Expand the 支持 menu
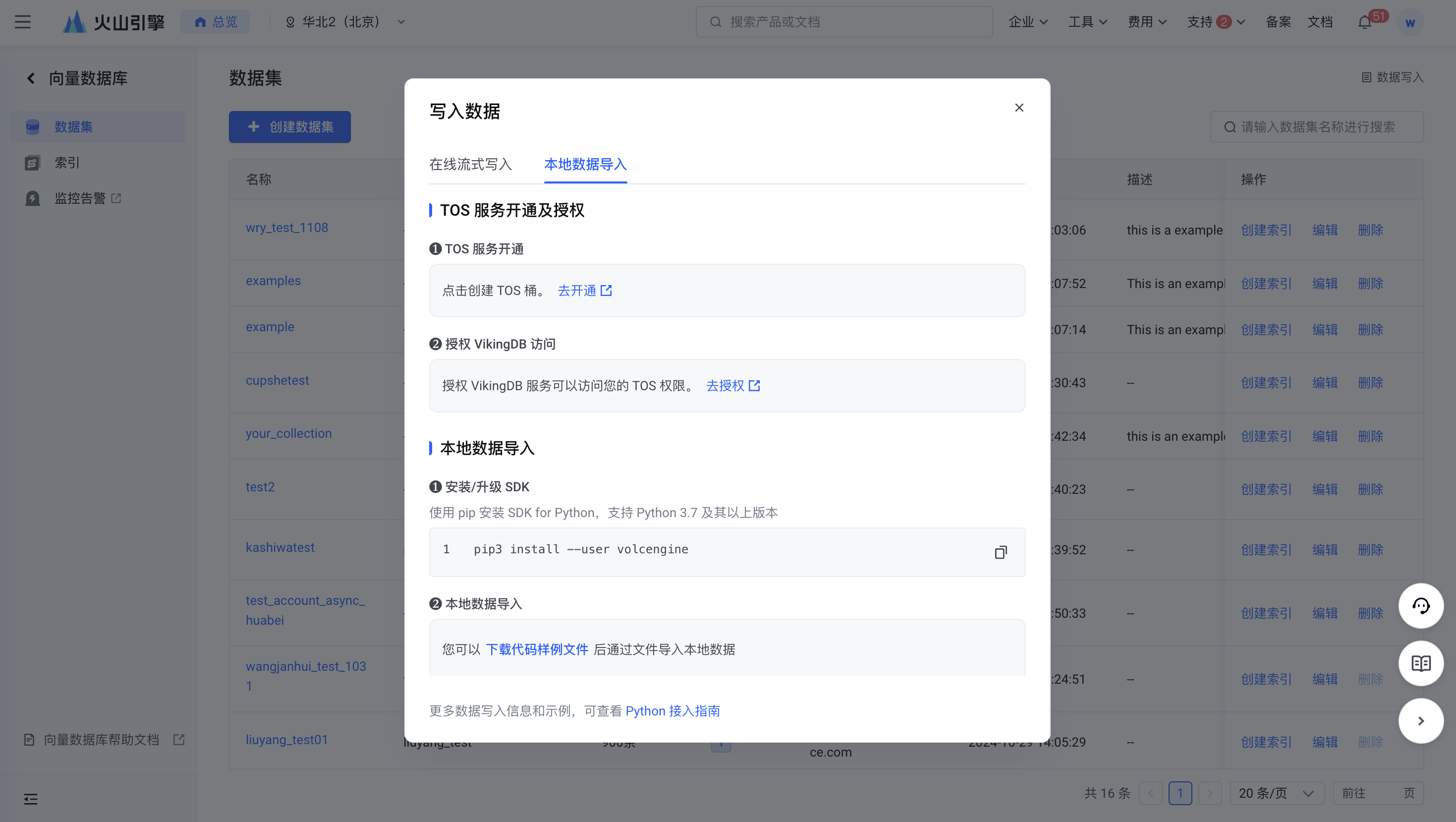The height and width of the screenshot is (822, 1456). pos(1216,22)
